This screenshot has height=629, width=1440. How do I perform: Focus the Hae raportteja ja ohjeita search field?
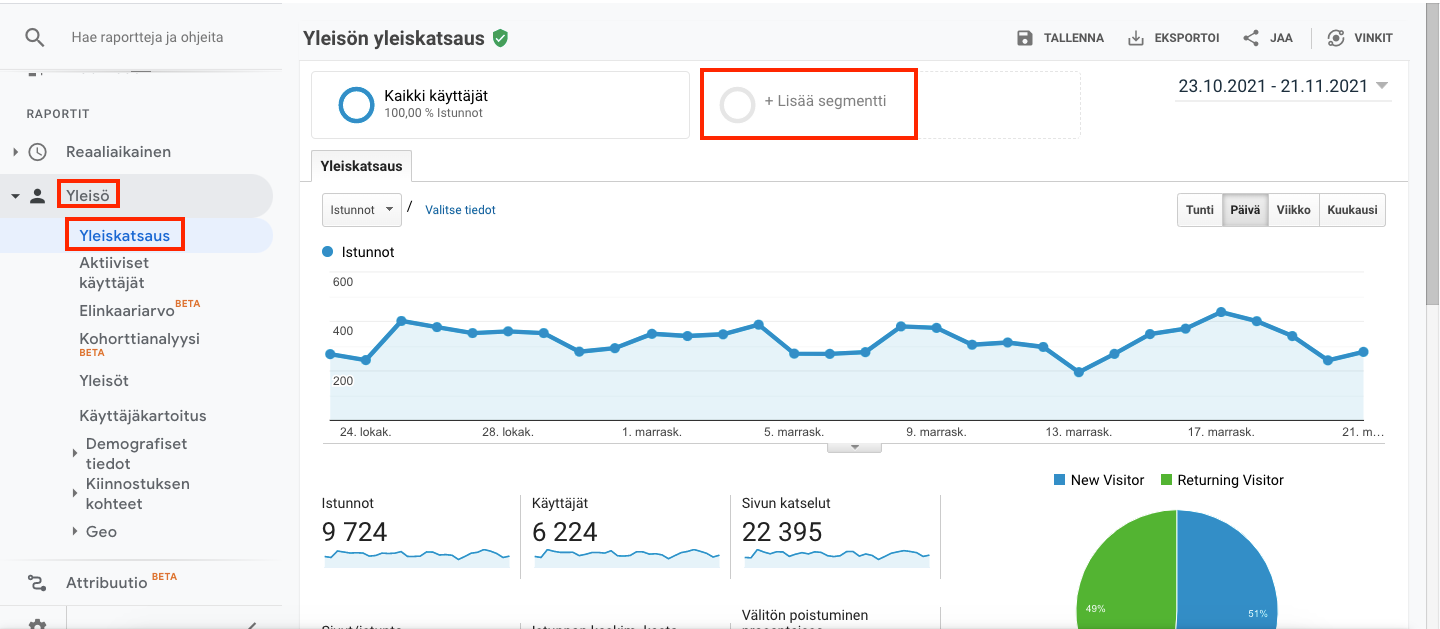[x=148, y=38]
